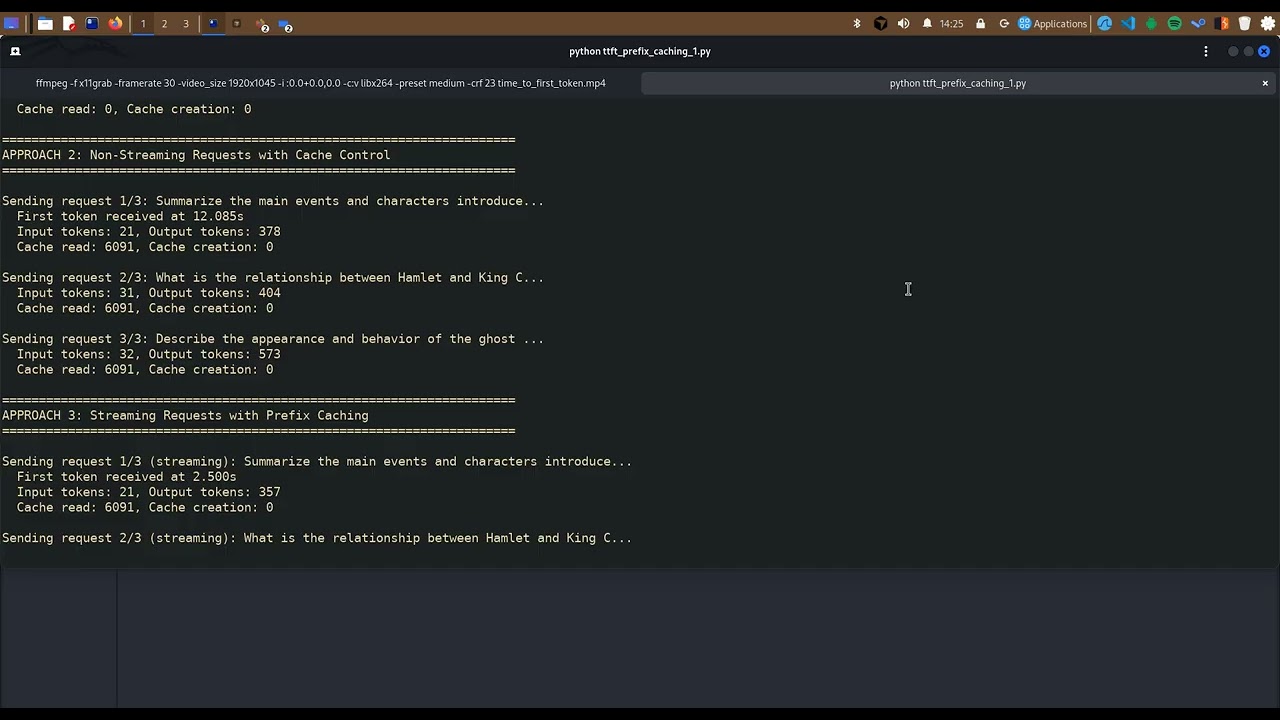The height and width of the screenshot is (720, 1280).
Task: Open system settings gear icon
Action: [1268, 23]
